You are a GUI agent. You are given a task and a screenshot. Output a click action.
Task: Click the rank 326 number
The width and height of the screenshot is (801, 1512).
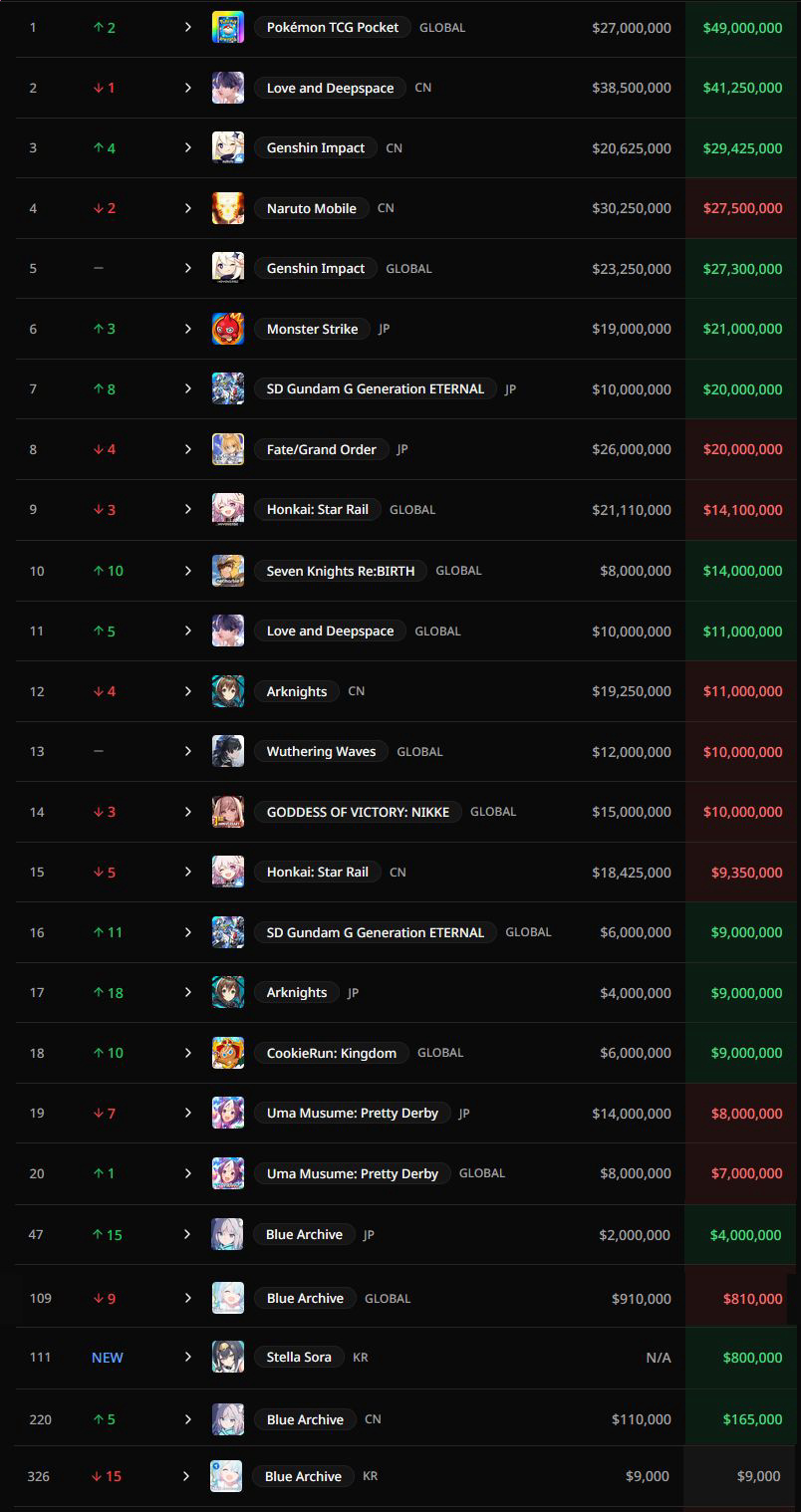point(39,1476)
